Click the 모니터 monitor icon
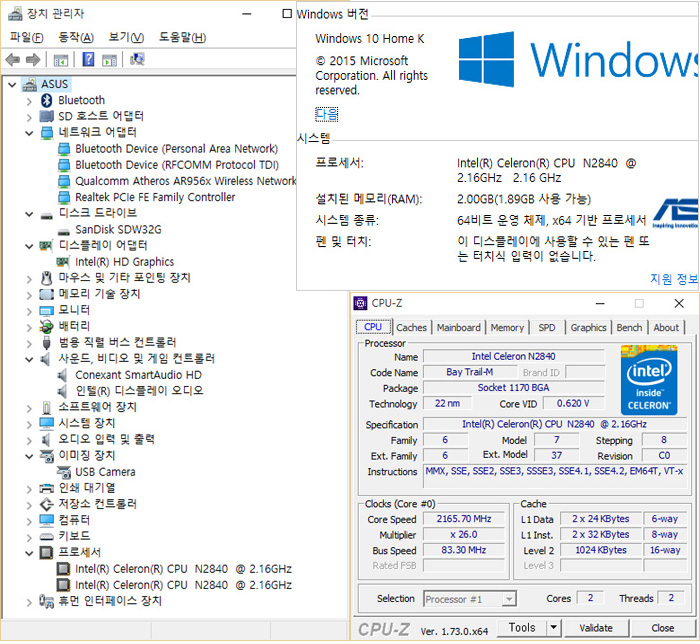Image resolution: width=700 pixels, height=644 pixels. pyautogui.click(x=46, y=311)
